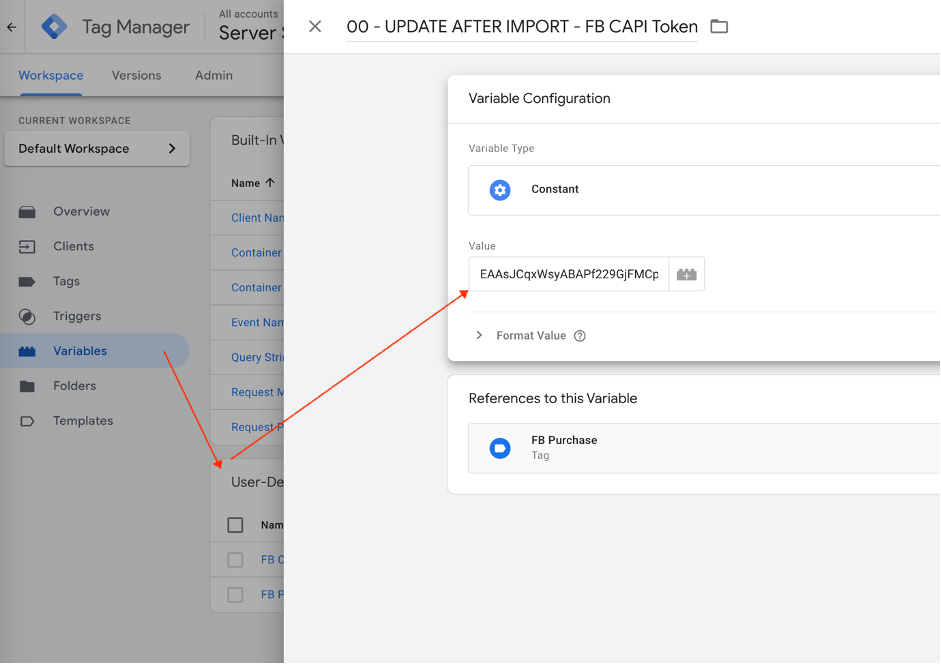Switch to the Versions tab
This screenshot has height=664, width=941.
point(136,75)
